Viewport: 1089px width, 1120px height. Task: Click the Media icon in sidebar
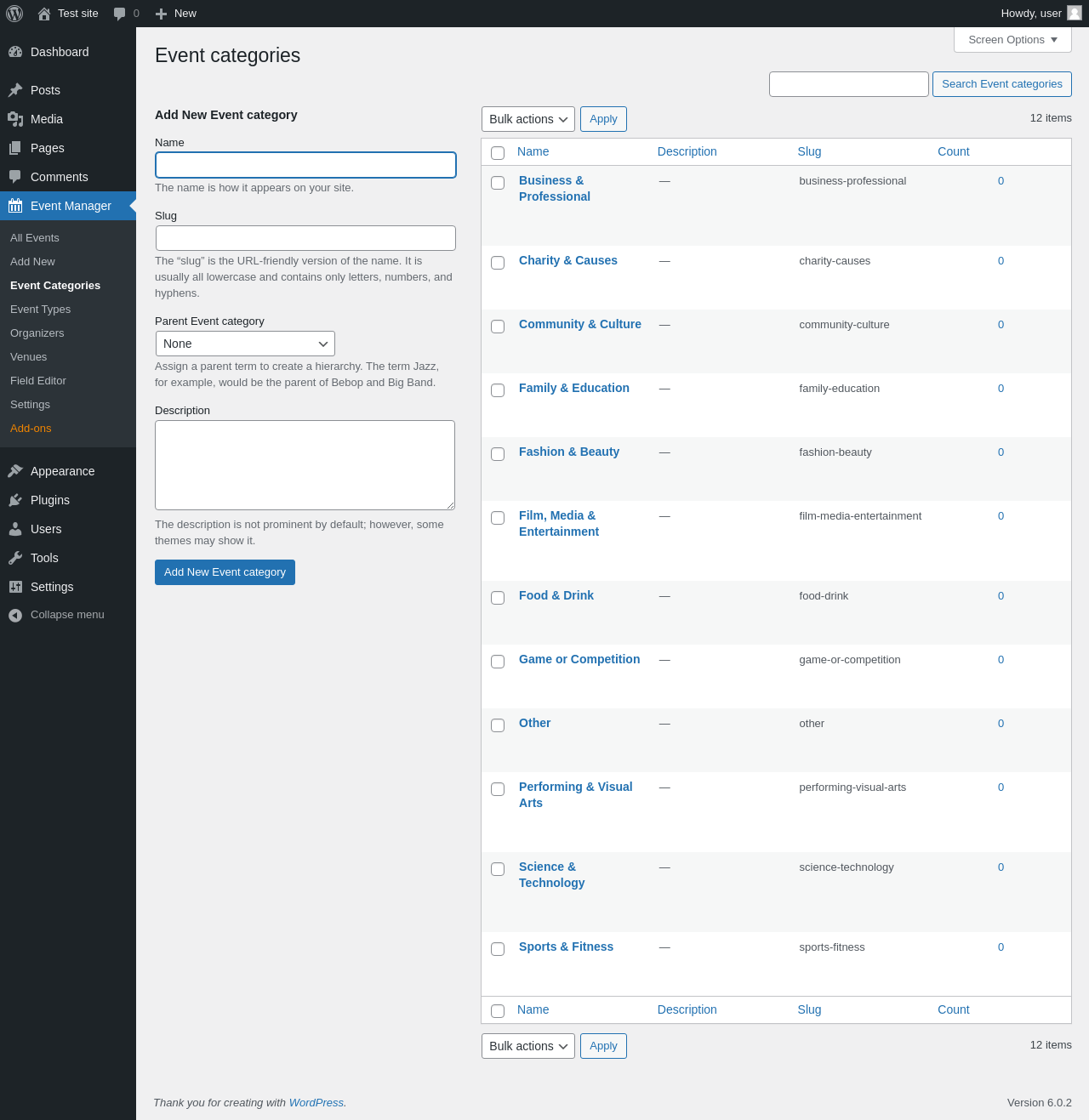(x=15, y=119)
